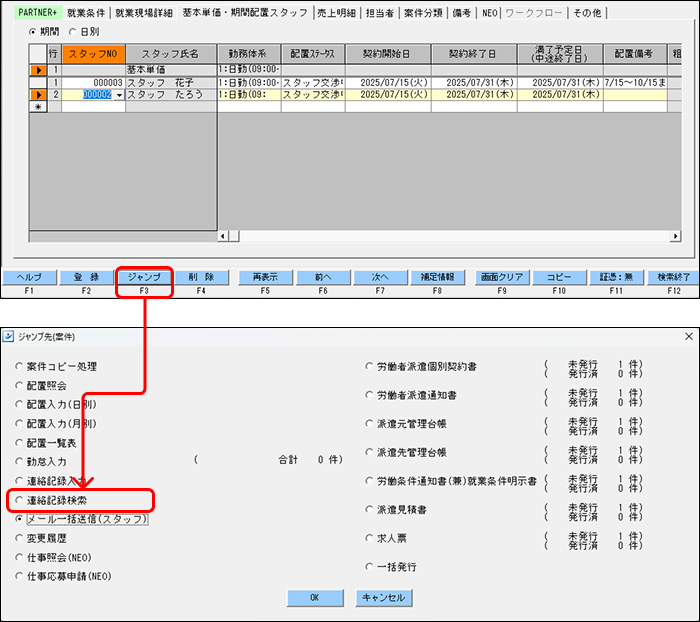Switch to the 備考 tab
Screen dimensions: 700x622
click(x=462, y=13)
